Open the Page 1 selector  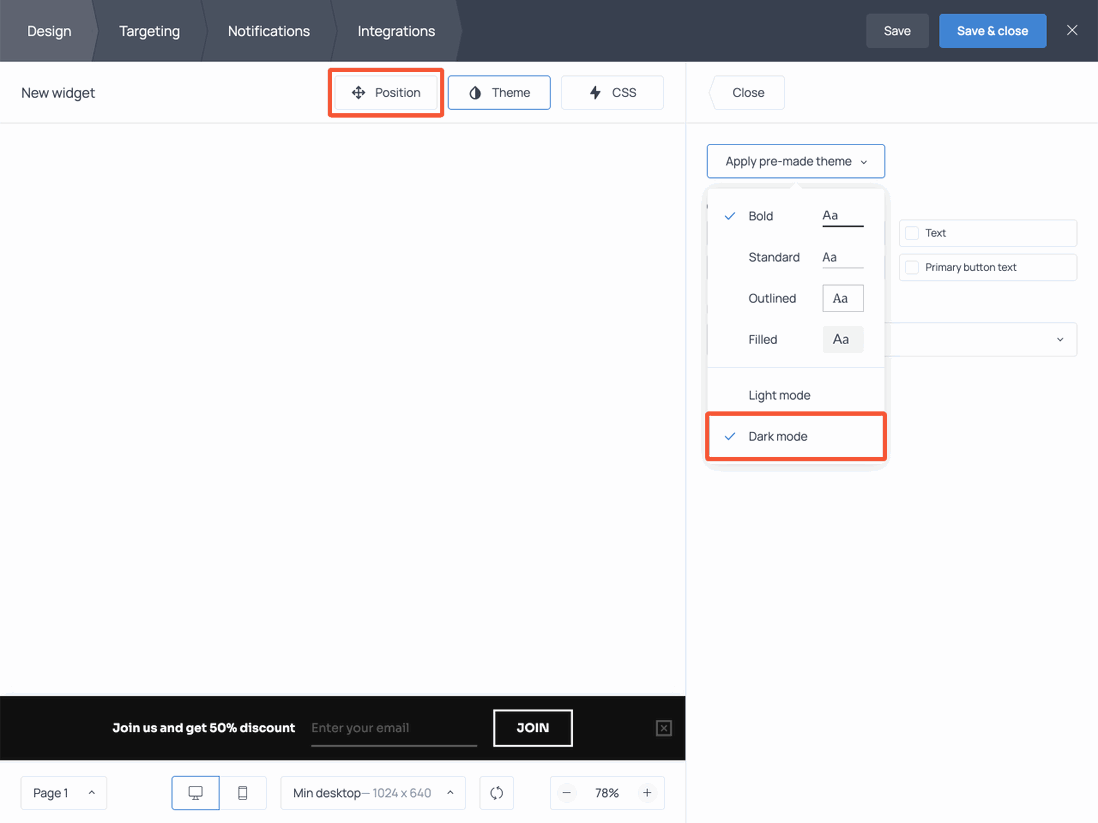pos(63,792)
